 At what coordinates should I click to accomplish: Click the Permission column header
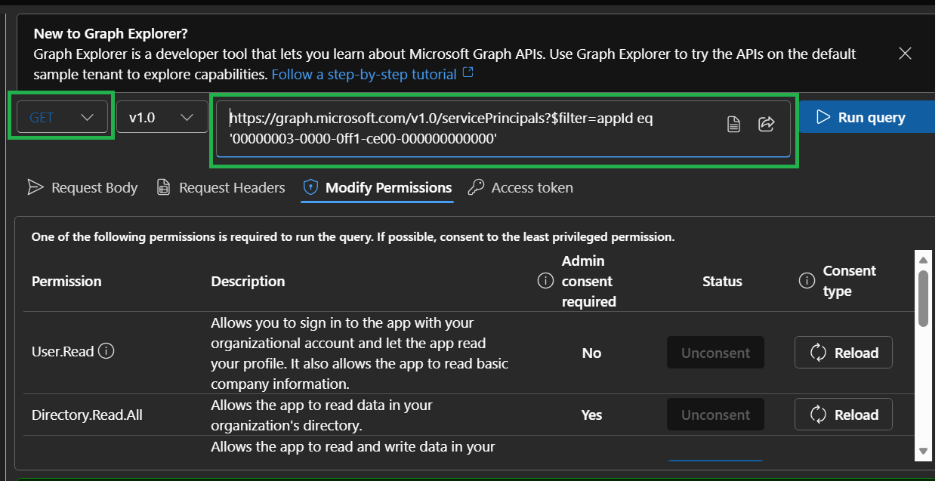(x=66, y=281)
